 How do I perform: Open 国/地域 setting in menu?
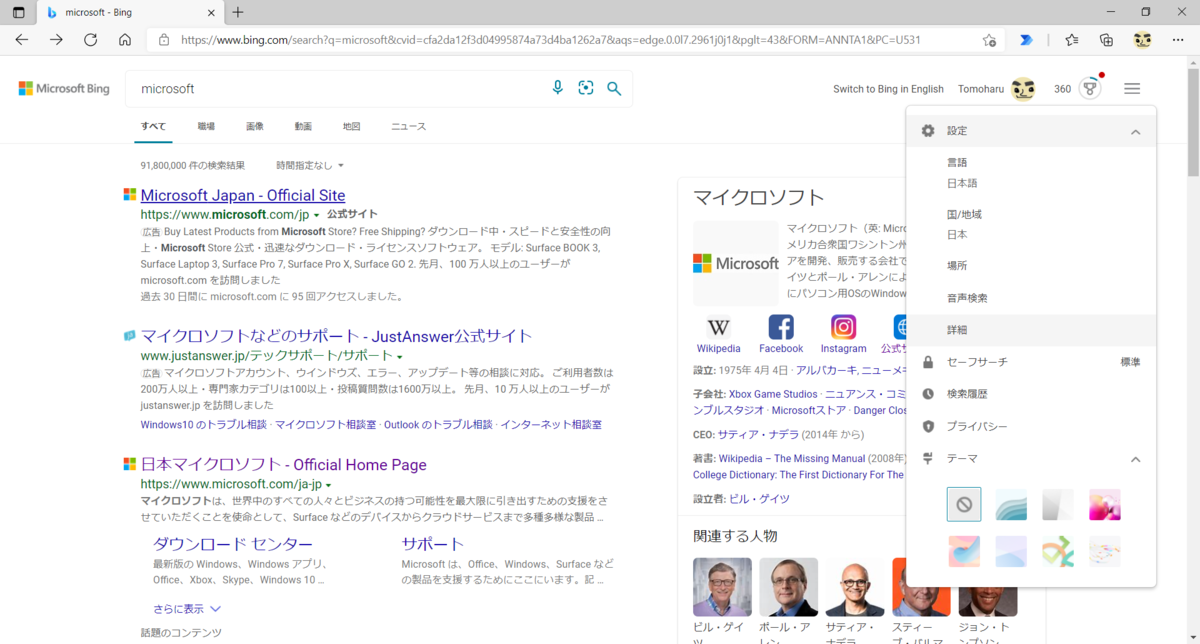[x=1031, y=224]
